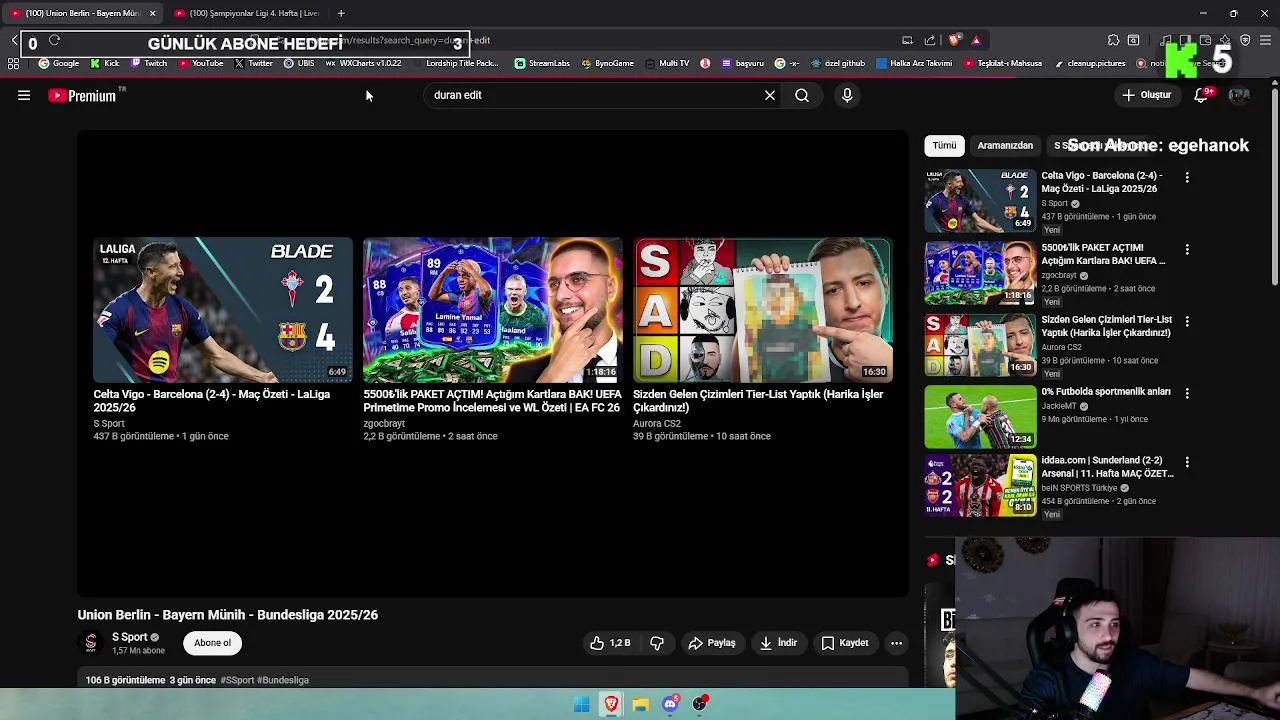Open options for sidebar 5500₺'lik PAKET AÇTIM video
Viewport: 1280px width, 720px height.
1187,249
